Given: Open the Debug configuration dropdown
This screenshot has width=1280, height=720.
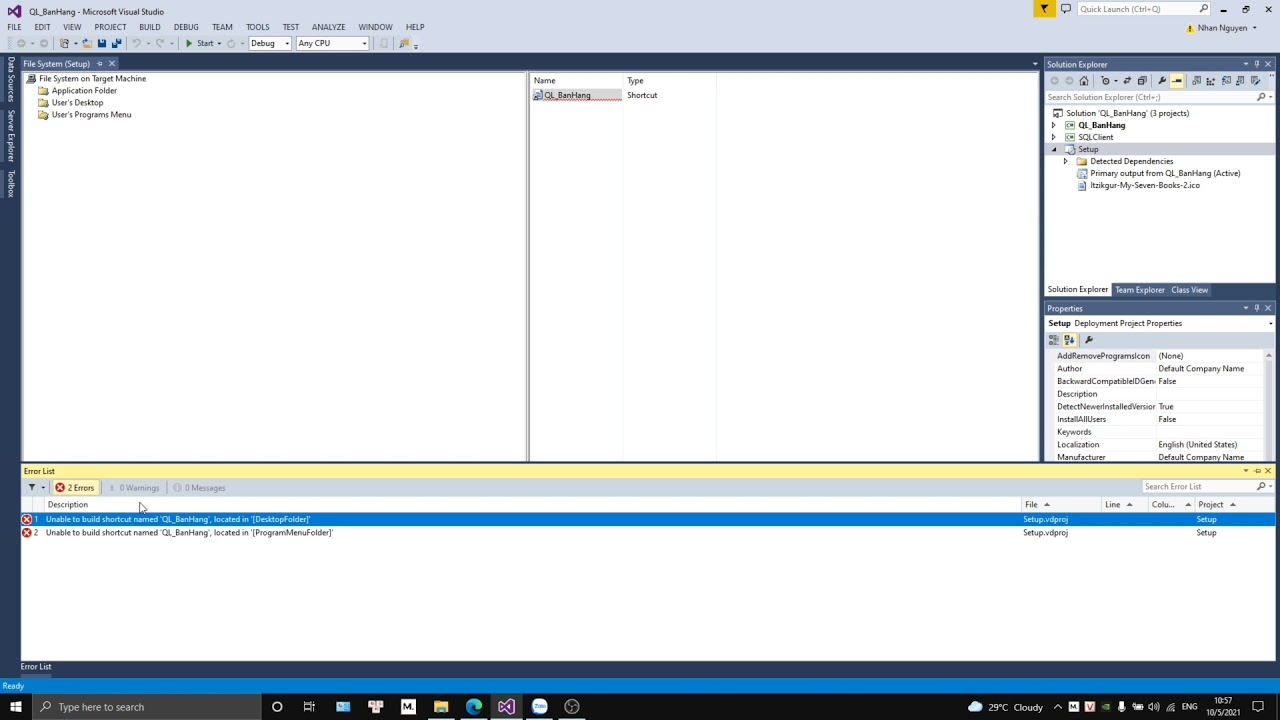Looking at the screenshot, I should [270, 43].
